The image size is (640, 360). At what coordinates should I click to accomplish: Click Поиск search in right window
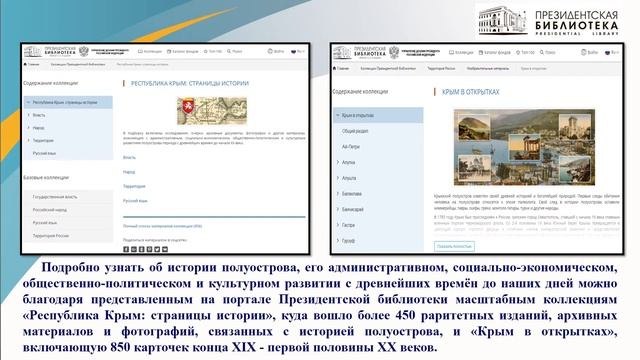[x=547, y=52]
